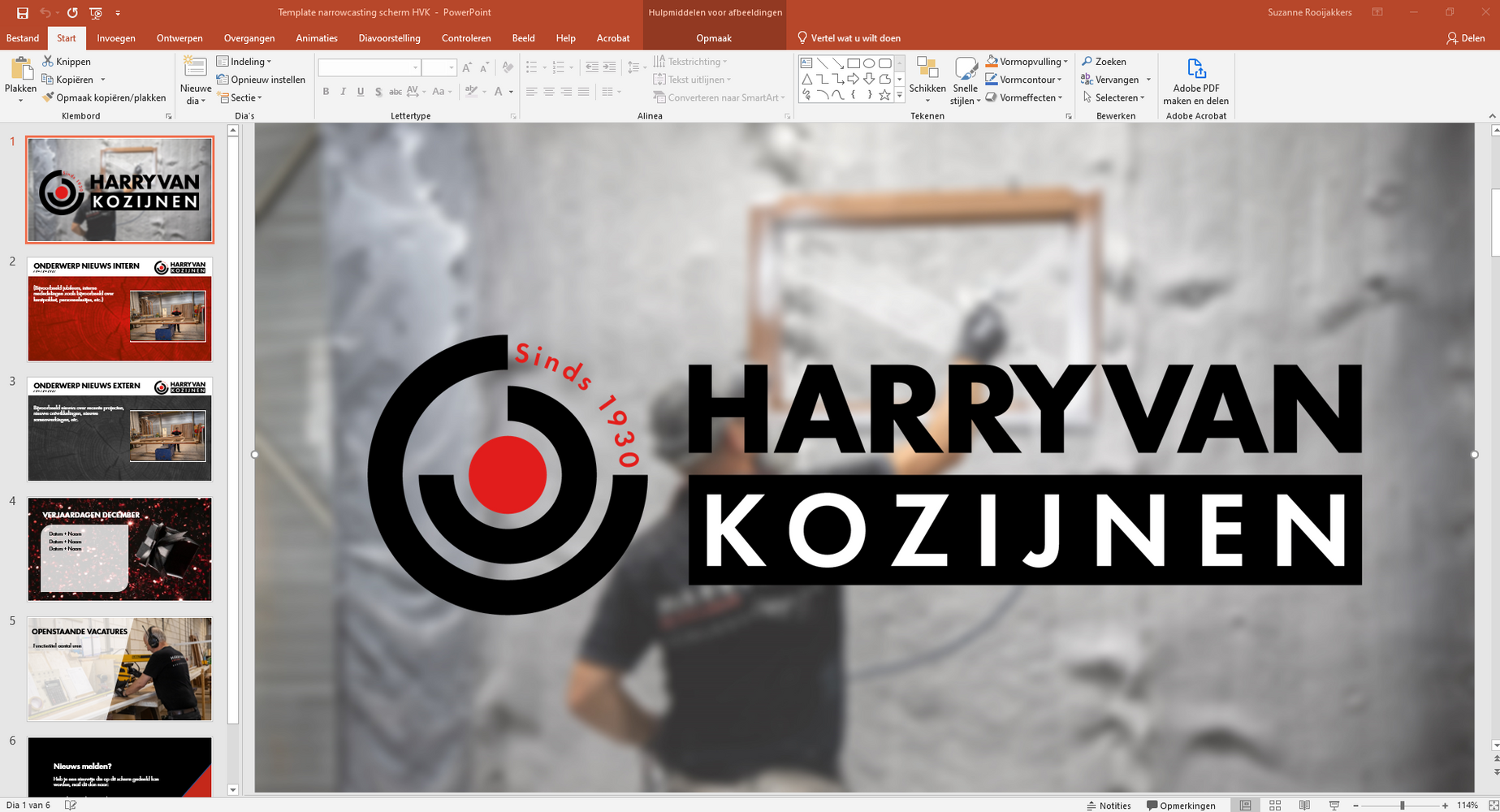Share the presentation with Delen
Viewport: 1500px width, 812px height.
tap(1466, 38)
